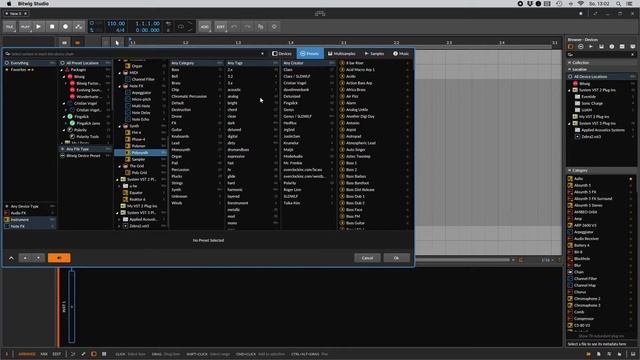Start playback with the transport Play button

point(38,27)
